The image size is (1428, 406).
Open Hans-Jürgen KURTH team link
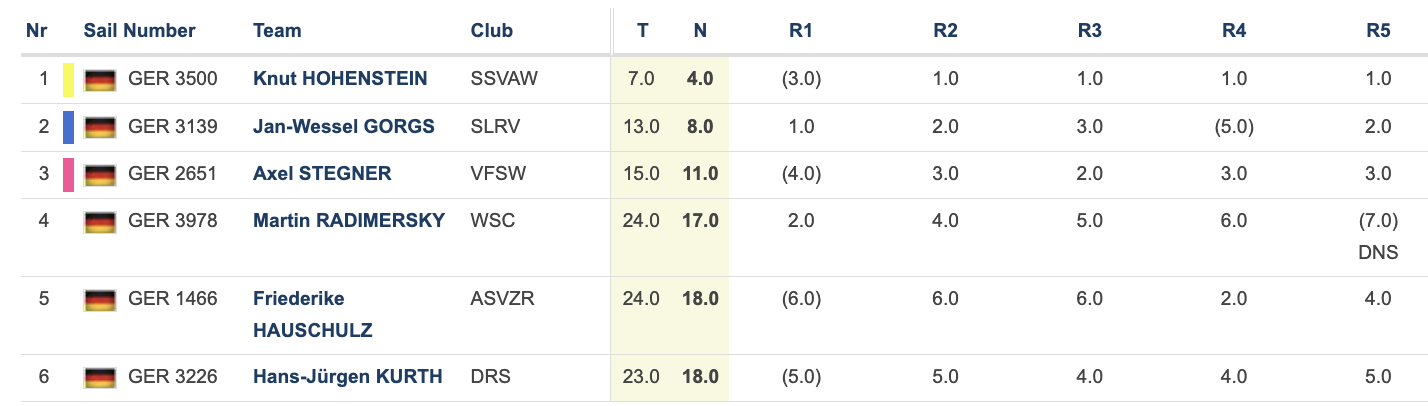click(347, 377)
